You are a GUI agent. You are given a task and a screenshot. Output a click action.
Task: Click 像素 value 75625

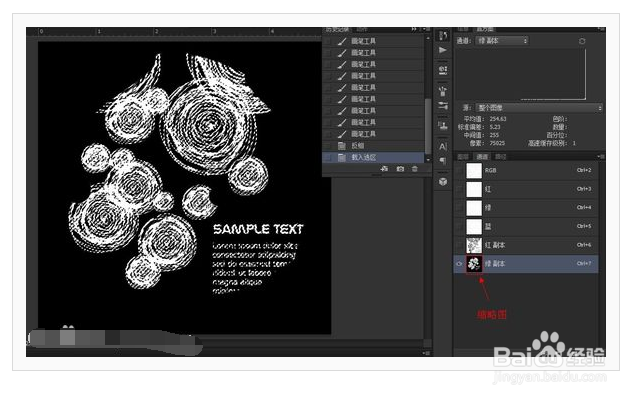(497, 143)
